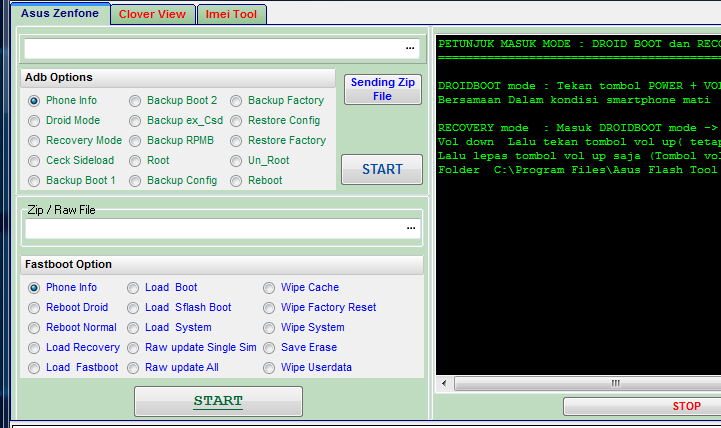Click the Fastboot Option section header

pyautogui.click(x=222, y=265)
